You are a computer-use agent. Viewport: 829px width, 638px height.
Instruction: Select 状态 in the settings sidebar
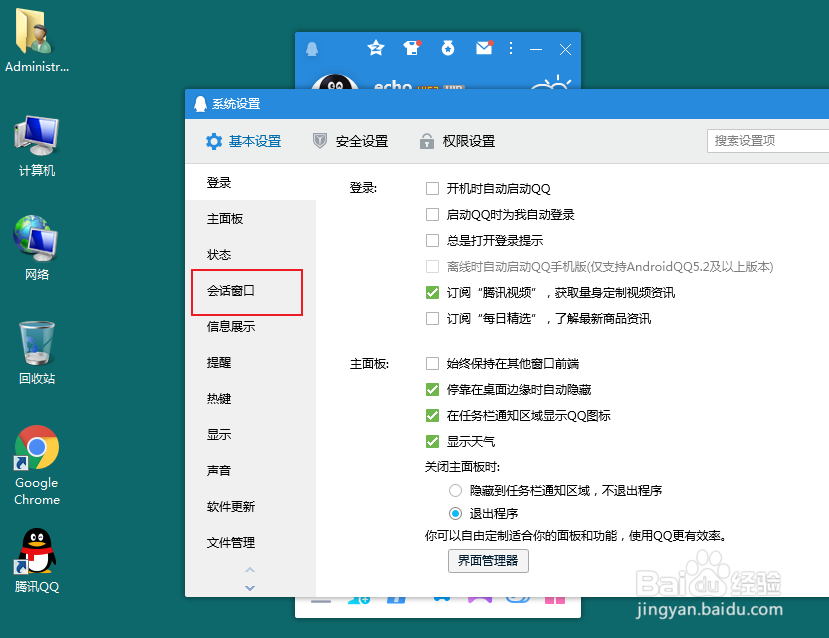[251, 255]
